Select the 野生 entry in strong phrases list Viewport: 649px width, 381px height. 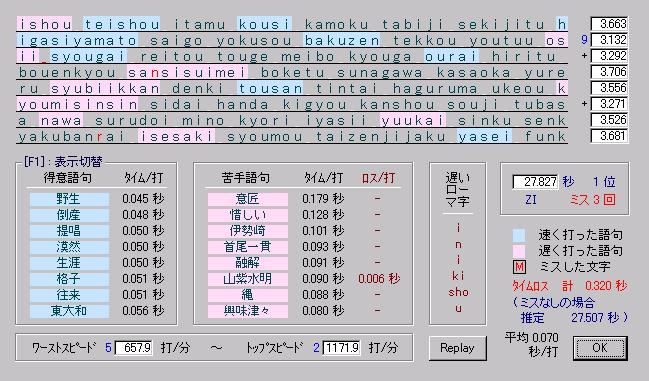(x=69, y=199)
